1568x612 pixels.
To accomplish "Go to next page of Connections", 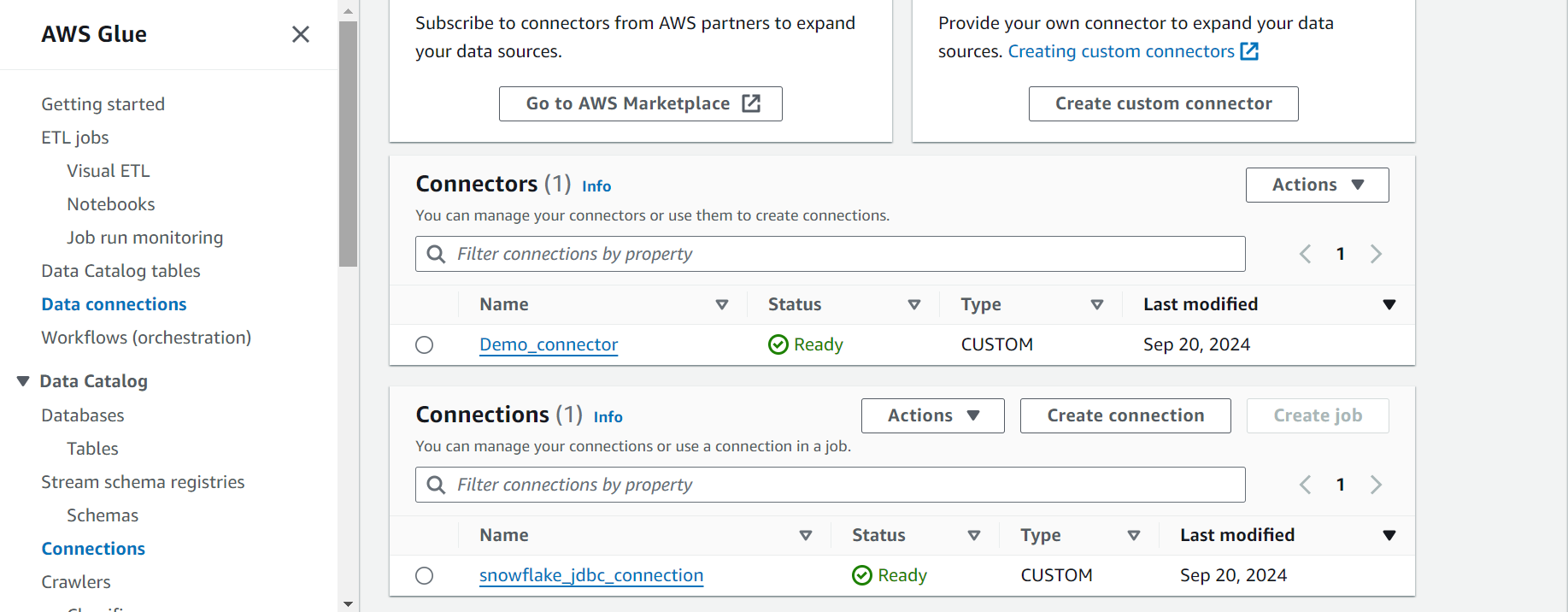I will pos(1376,485).
